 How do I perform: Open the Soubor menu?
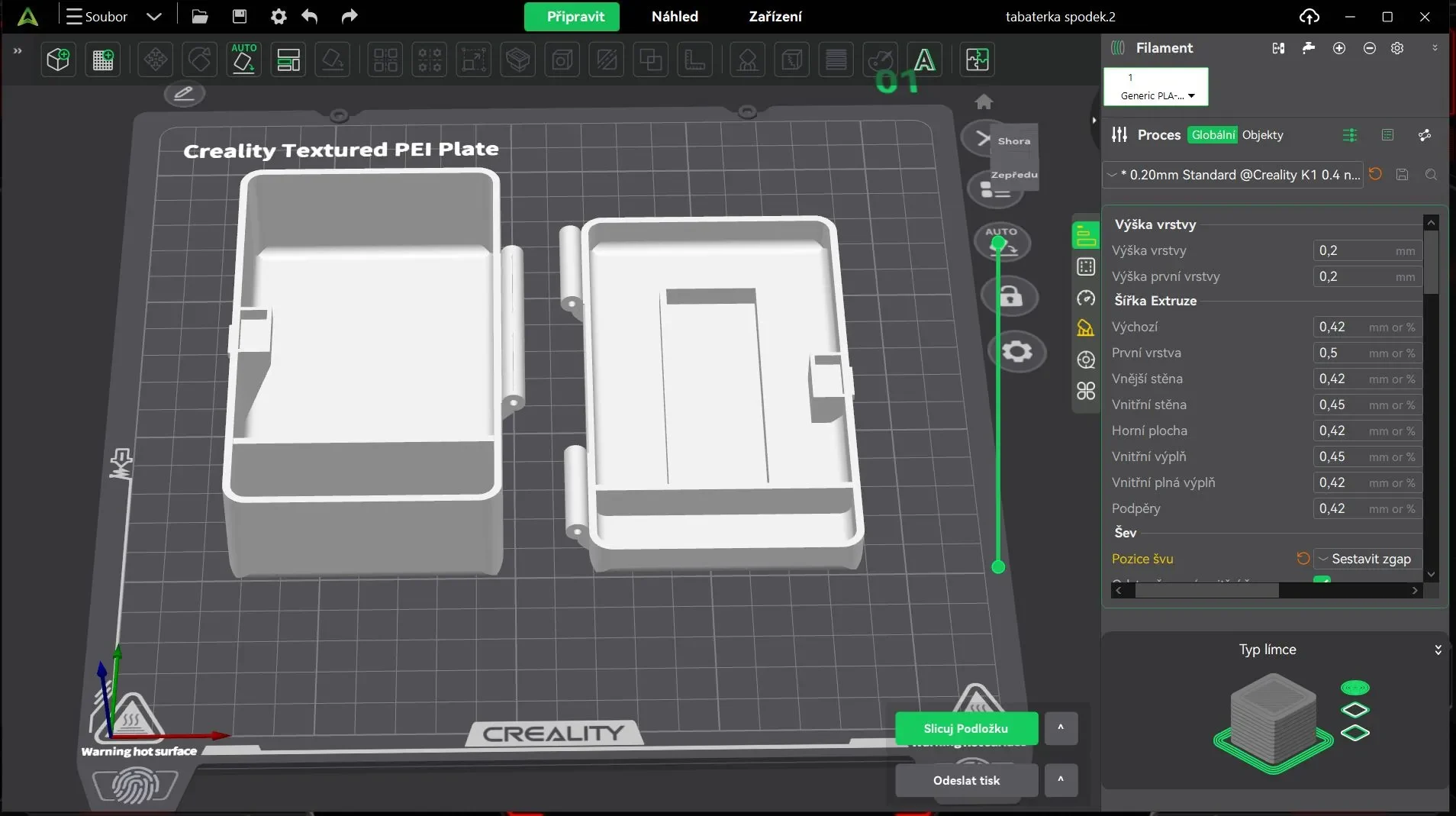coord(97,17)
